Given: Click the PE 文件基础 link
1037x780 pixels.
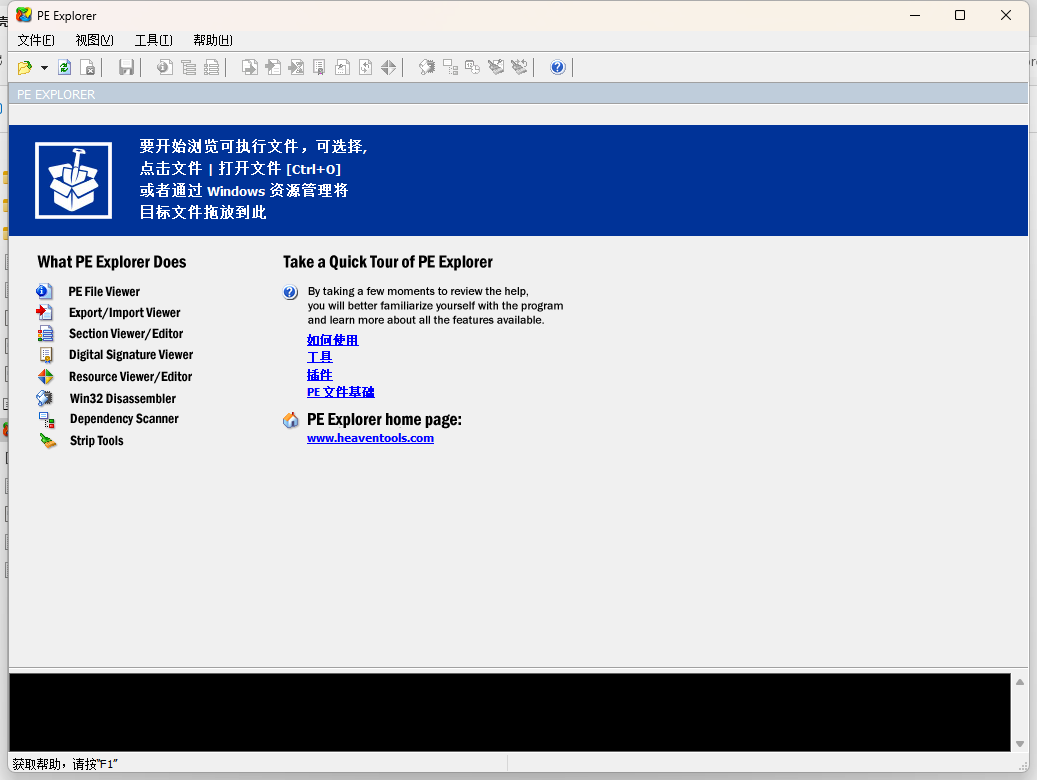Looking at the screenshot, I should click(x=341, y=392).
